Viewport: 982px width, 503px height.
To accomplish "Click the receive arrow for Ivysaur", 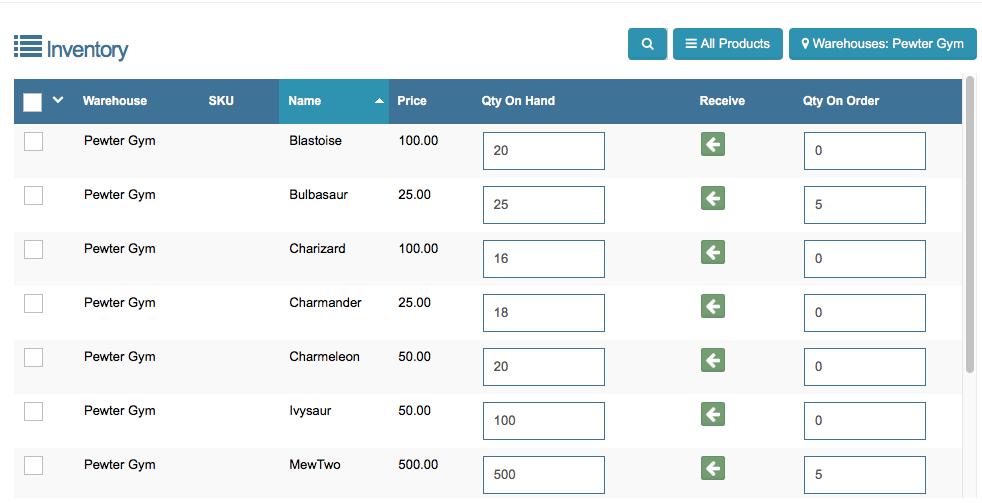I will 713,414.
